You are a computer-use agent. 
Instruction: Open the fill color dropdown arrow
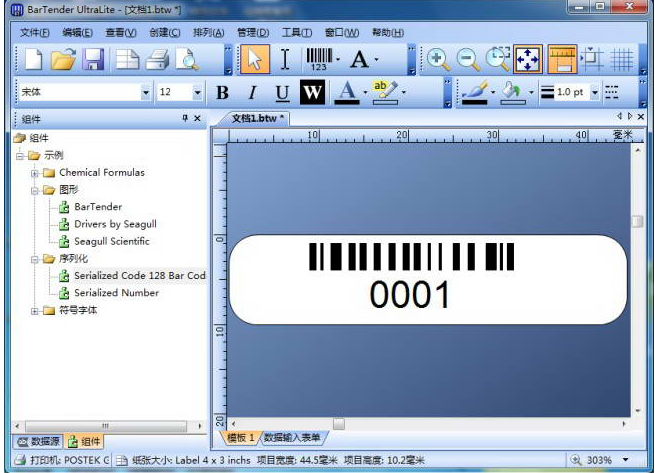pos(531,92)
